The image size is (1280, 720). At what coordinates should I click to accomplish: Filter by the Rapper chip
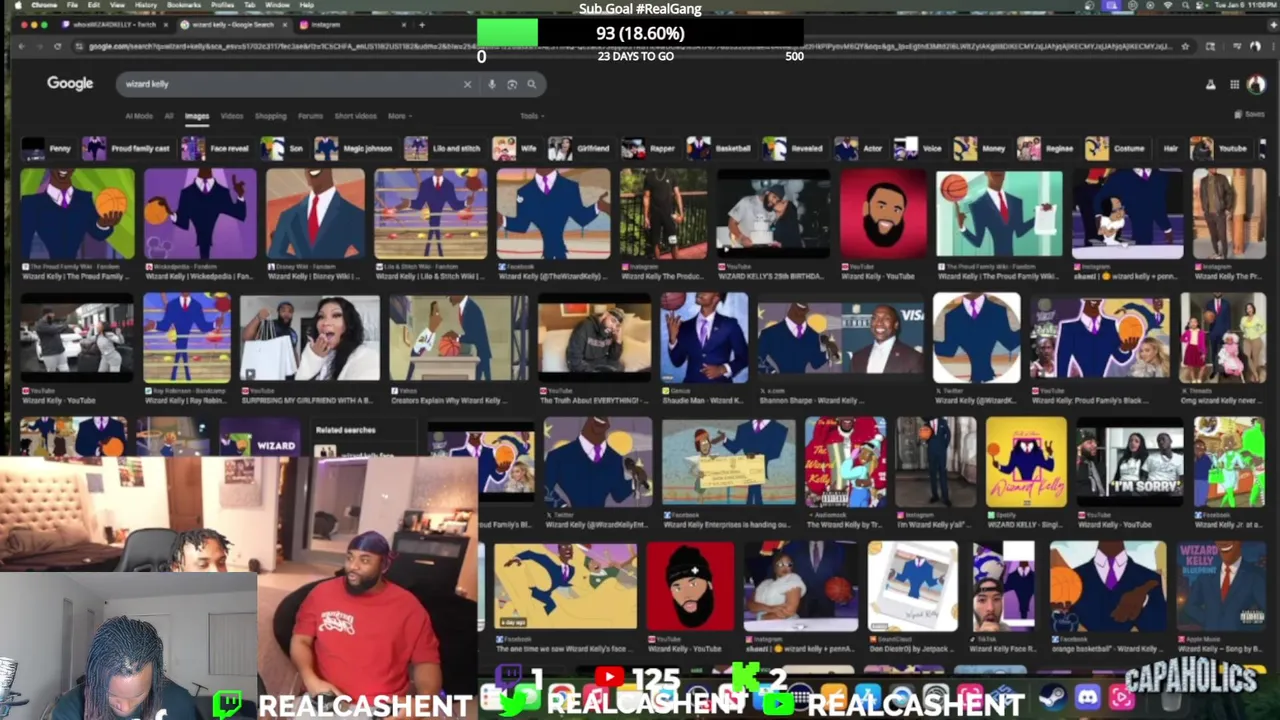[650, 149]
